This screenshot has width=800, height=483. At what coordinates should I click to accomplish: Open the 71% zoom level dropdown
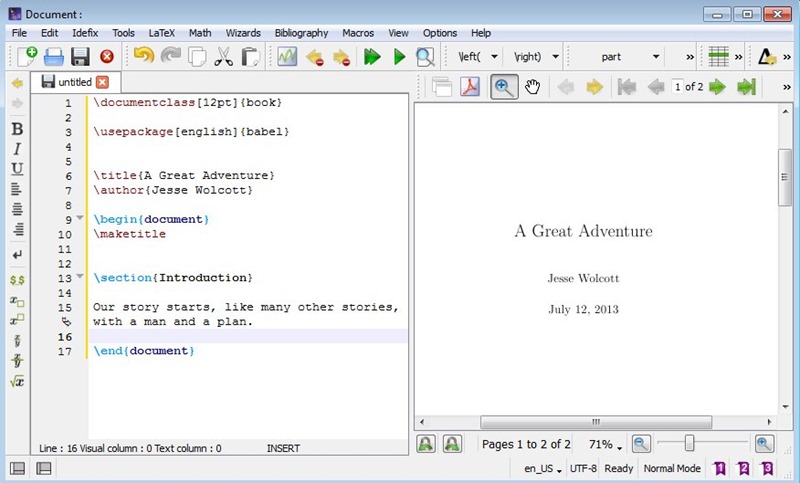(606, 445)
